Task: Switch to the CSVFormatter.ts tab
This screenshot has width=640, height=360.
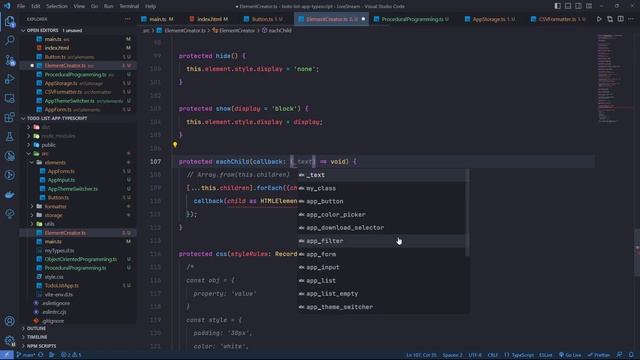Action: tap(559, 19)
